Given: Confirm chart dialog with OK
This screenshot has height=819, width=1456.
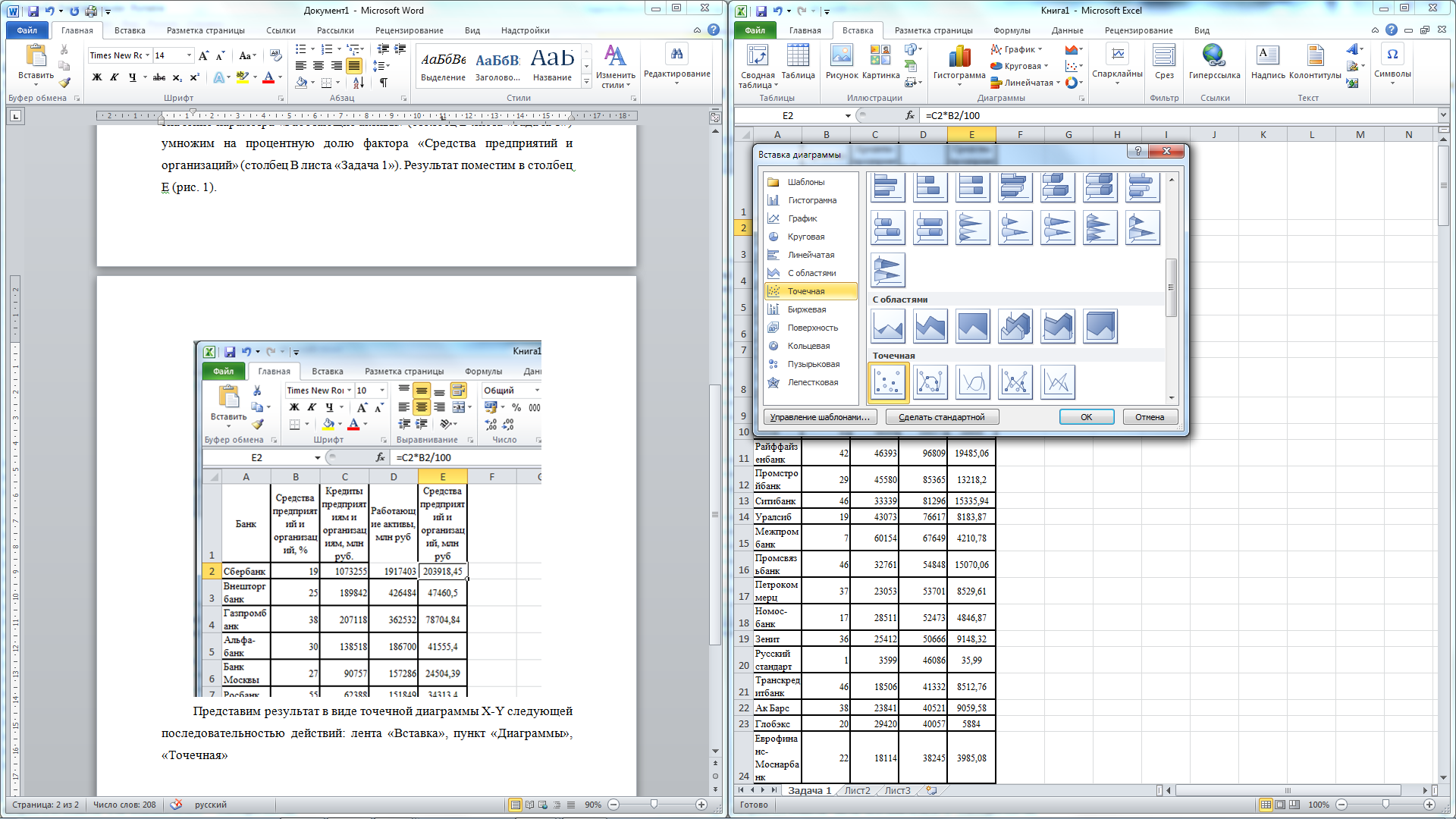Looking at the screenshot, I should [x=1087, y=417].
